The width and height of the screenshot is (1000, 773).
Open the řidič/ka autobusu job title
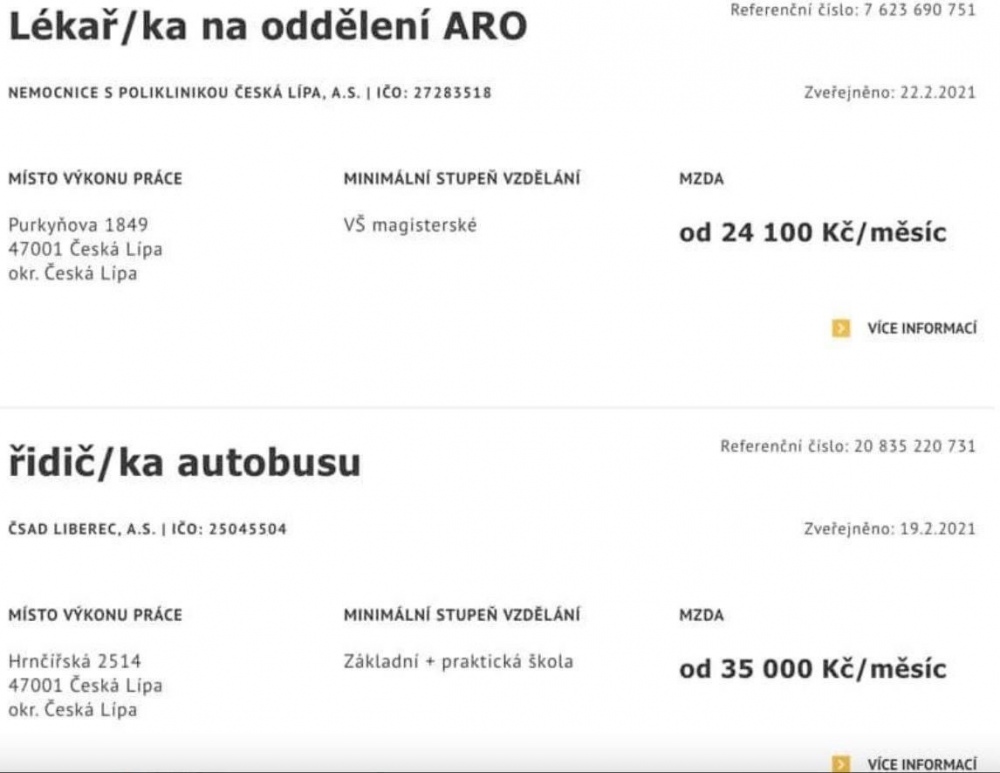tap(184, 463)
